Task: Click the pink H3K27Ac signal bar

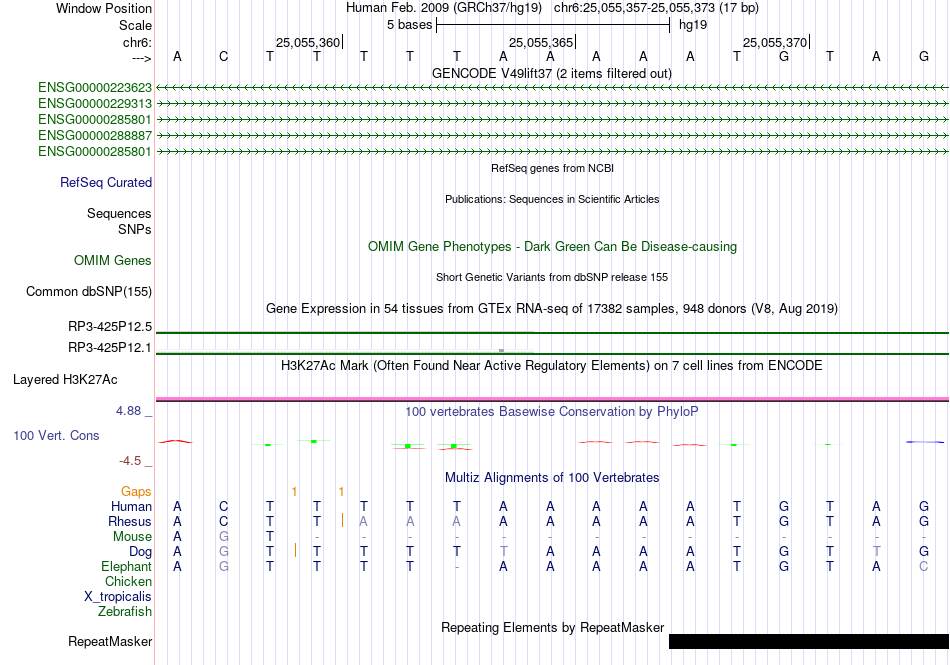Action: click(x=552, y=399)
